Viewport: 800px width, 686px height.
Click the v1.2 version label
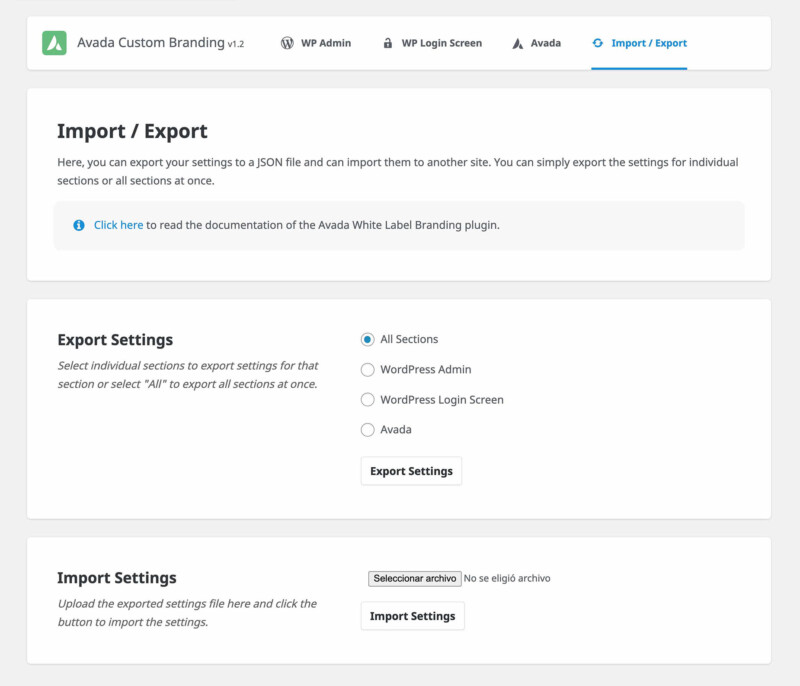(x=235, y=44)
